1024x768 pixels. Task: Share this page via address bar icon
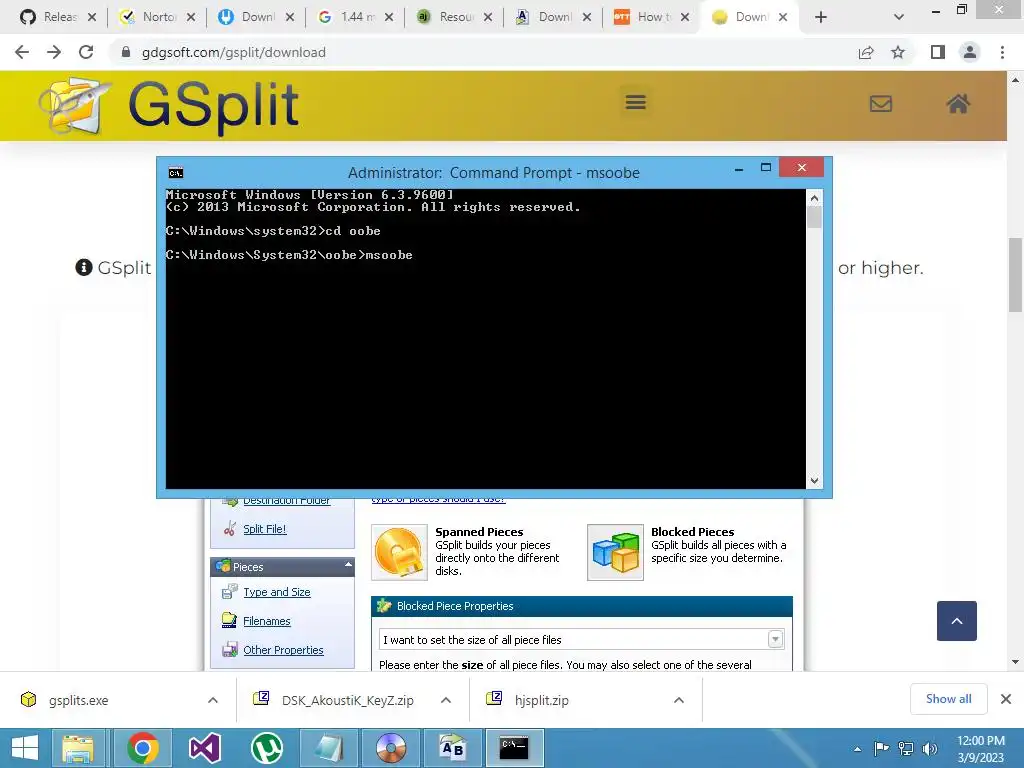[866, 52]
